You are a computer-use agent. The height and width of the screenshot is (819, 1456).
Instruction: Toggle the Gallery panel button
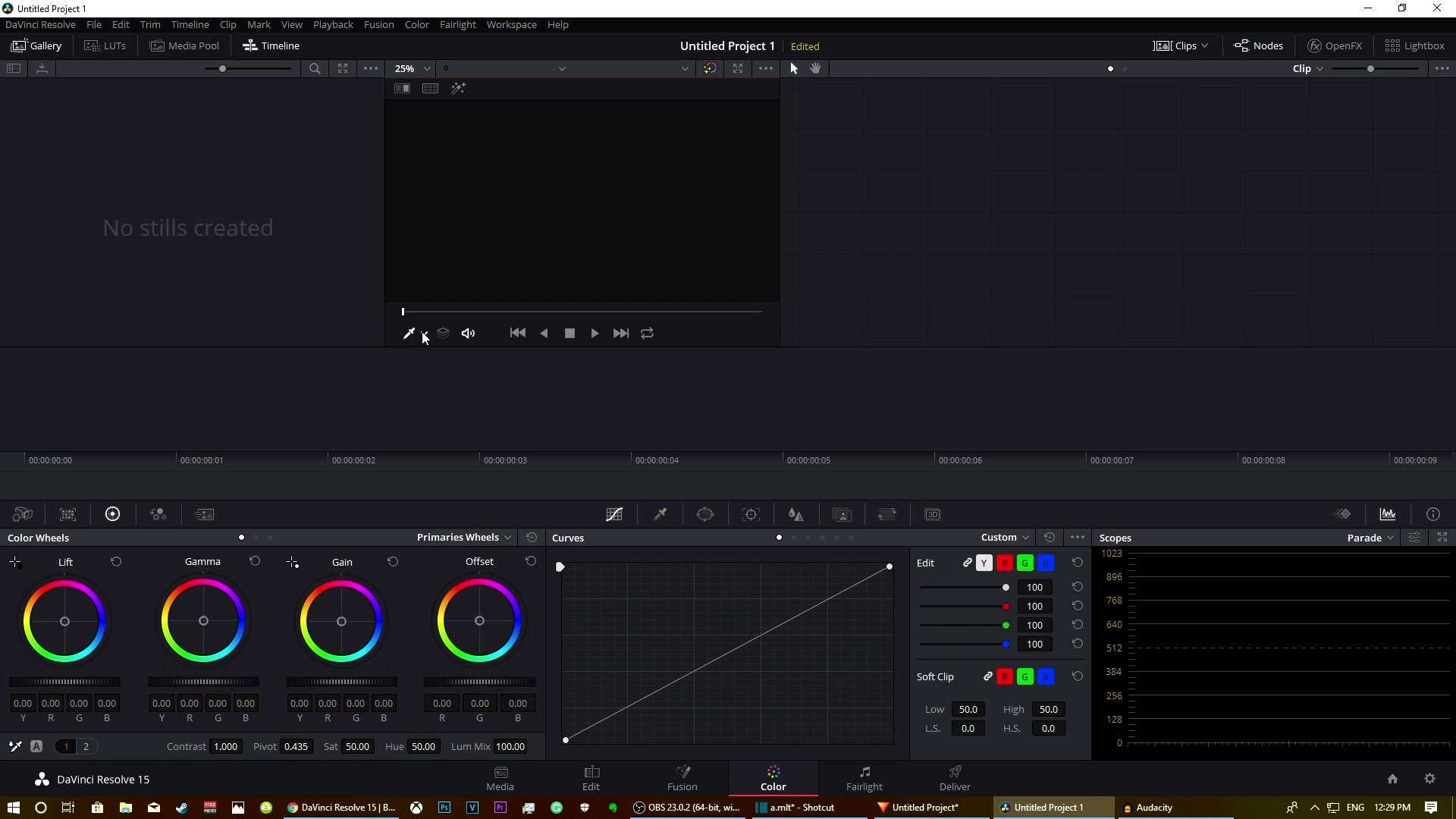coord(36,45)
